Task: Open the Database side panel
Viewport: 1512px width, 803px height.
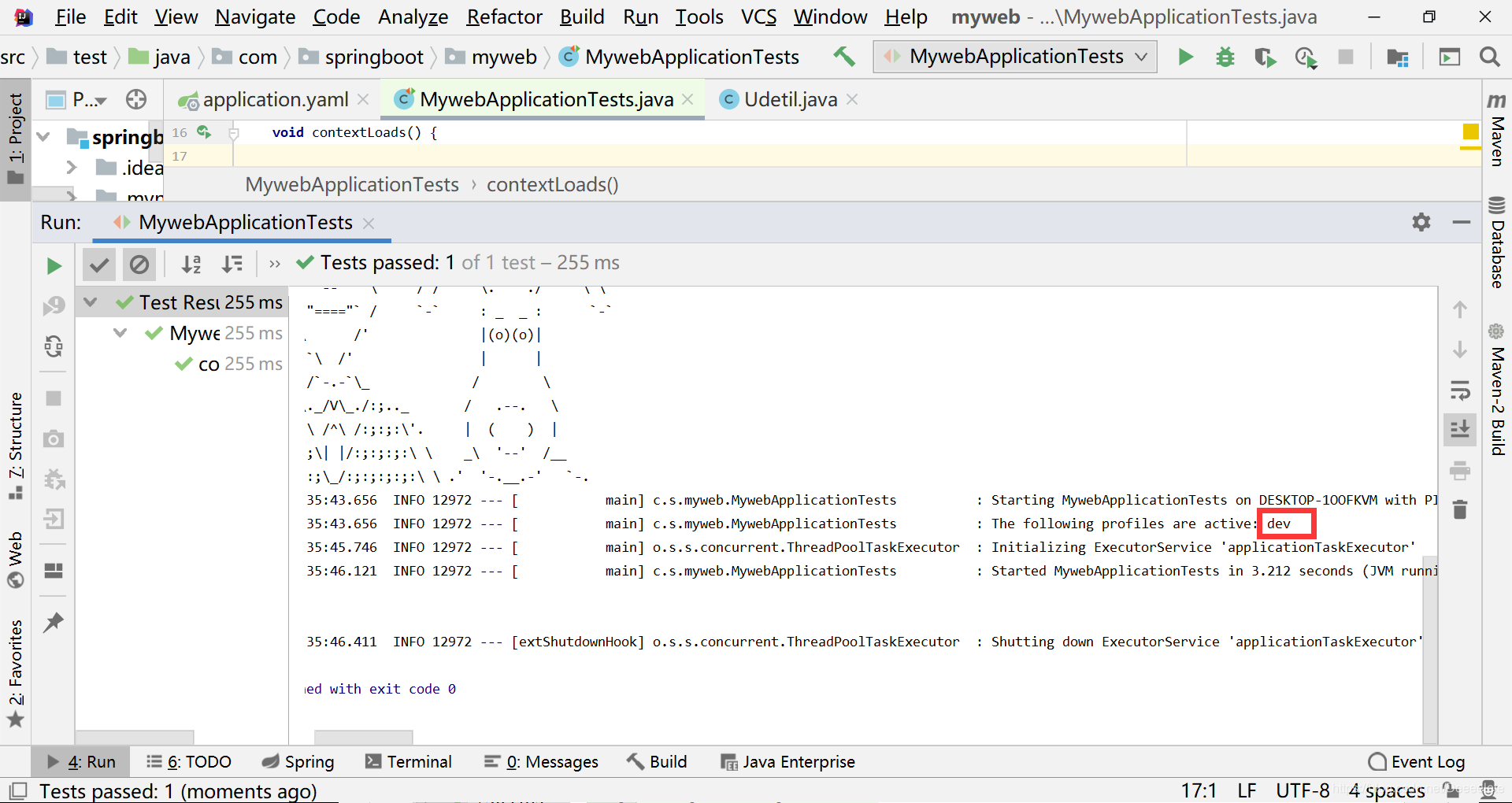Action: (1496, 242)
